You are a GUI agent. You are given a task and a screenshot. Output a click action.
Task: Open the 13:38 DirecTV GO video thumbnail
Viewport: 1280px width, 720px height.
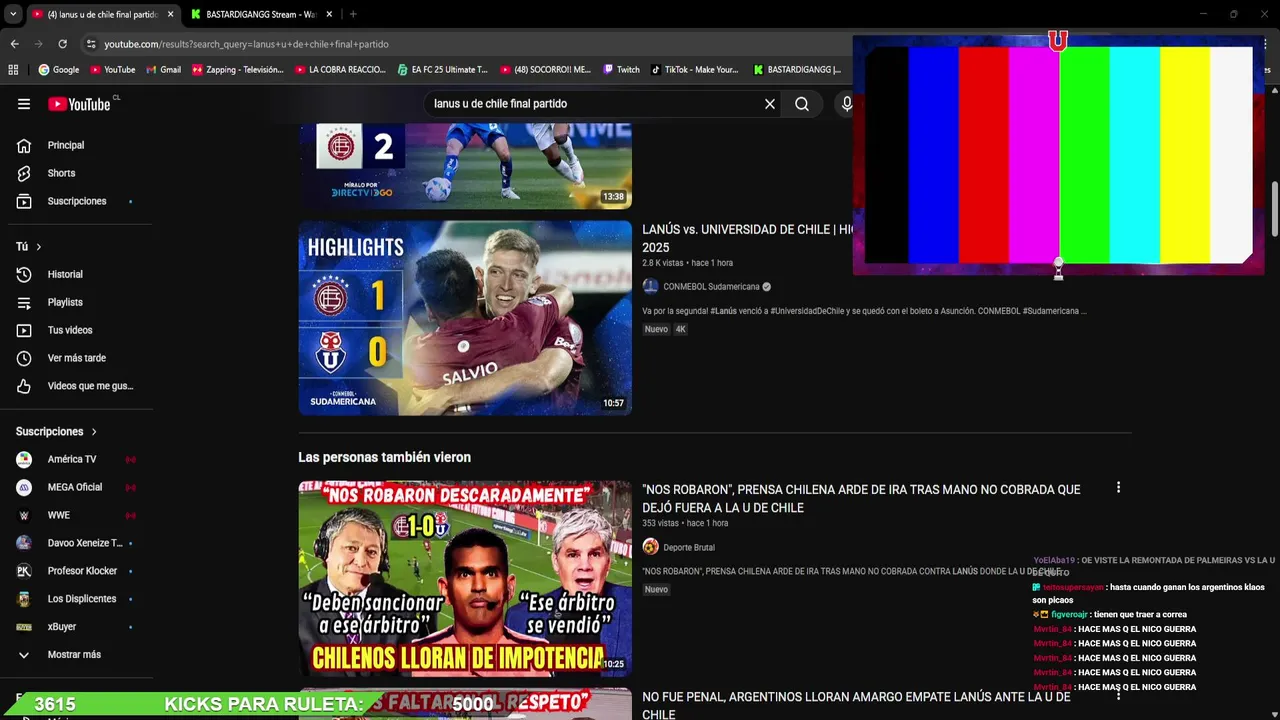click(465, 166)
